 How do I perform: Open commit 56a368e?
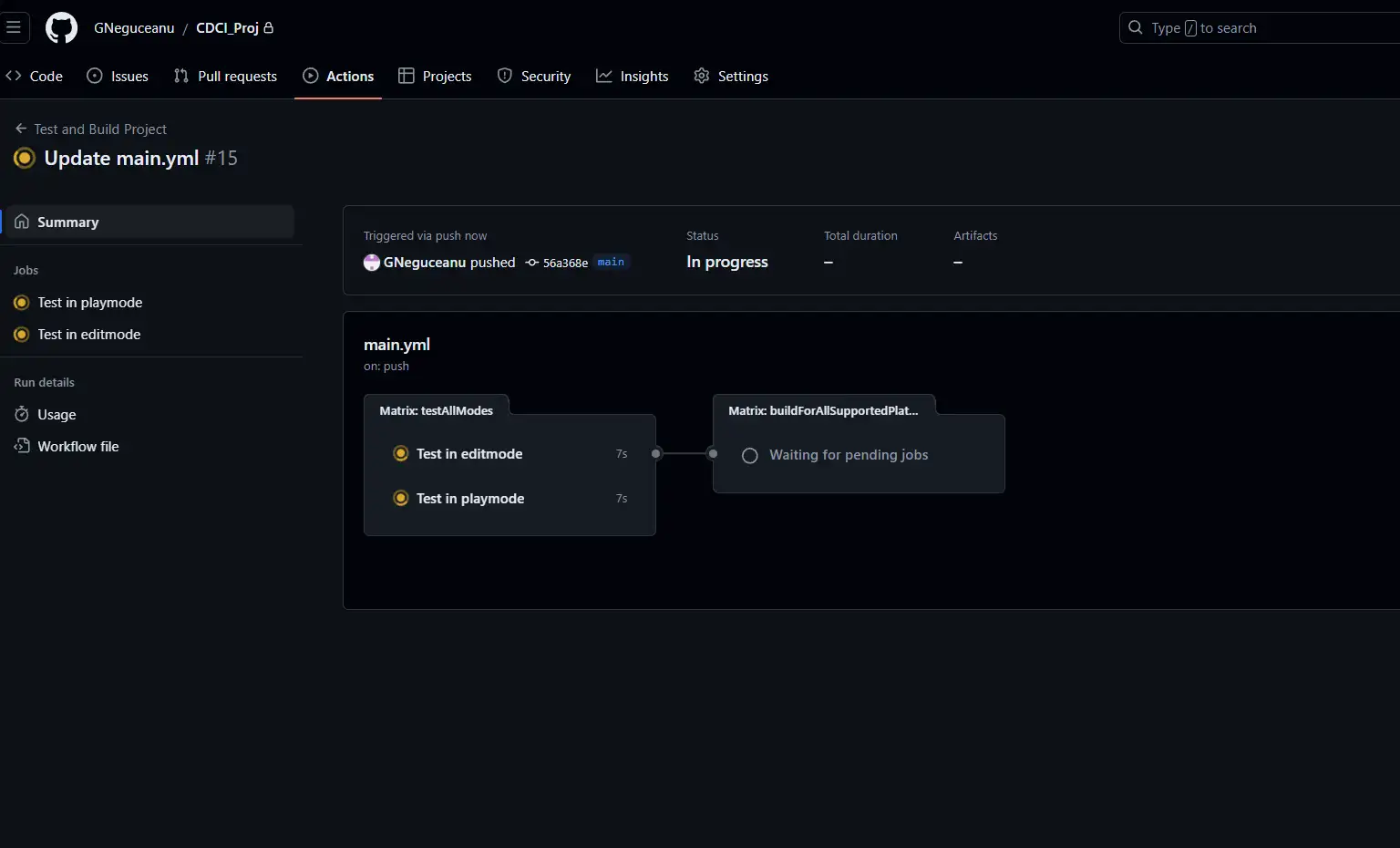point(565,263)
